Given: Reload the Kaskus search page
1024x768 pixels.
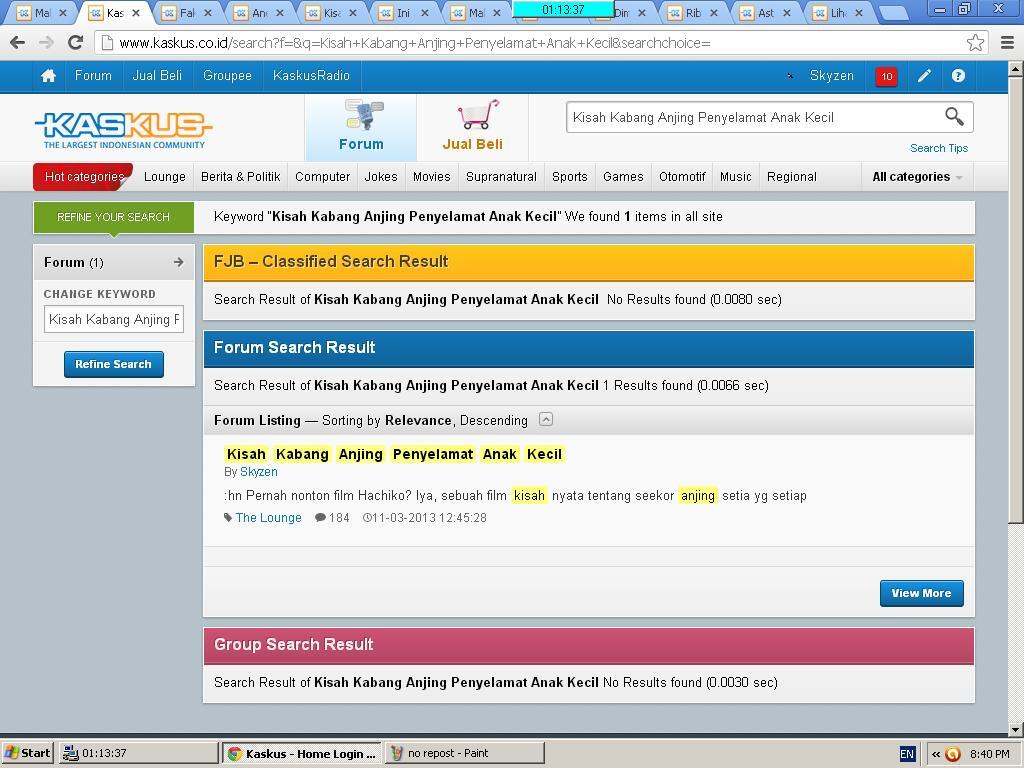Looking at the screenshot, I should 76,43.
